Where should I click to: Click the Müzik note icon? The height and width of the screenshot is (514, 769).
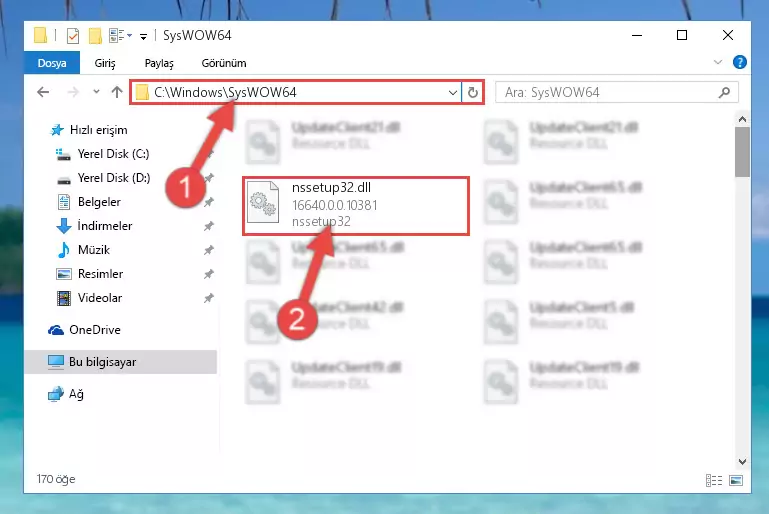(64, 250)
